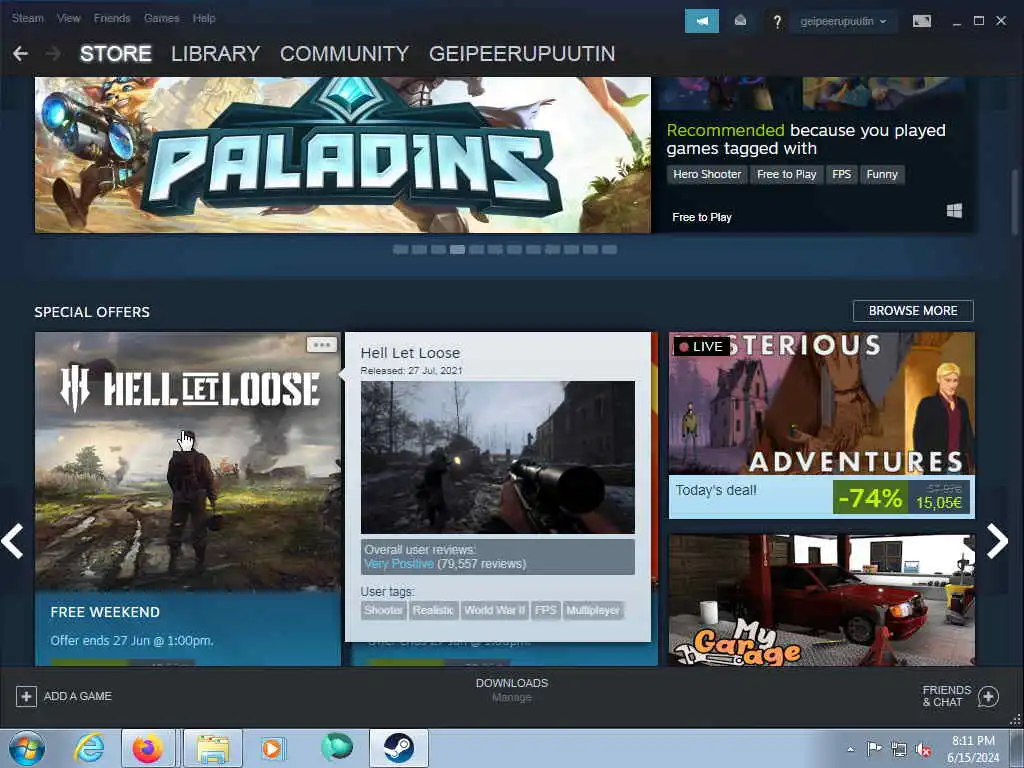Jump to the last carousel page dot
Screen dimensions: 1024x768
(609, 249)
